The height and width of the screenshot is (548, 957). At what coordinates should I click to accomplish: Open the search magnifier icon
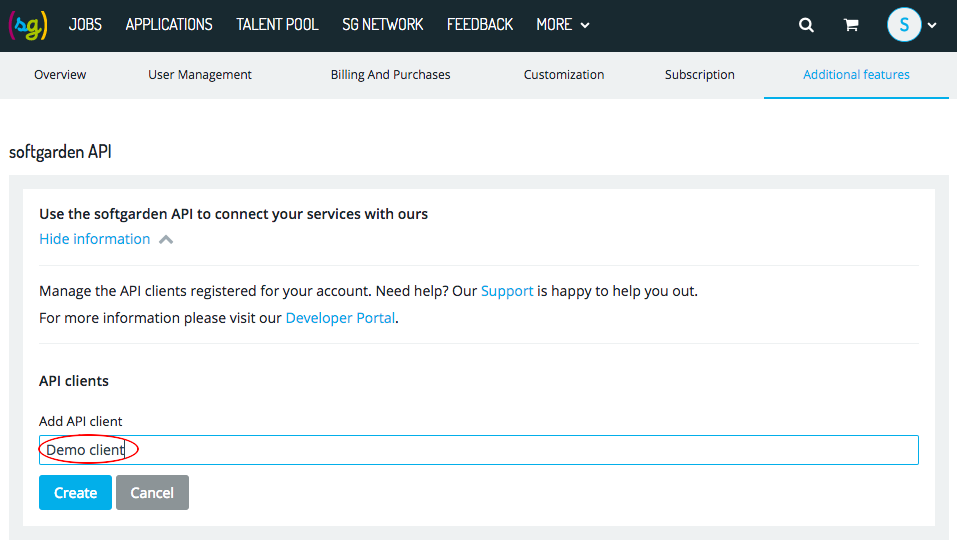[806, 25]
